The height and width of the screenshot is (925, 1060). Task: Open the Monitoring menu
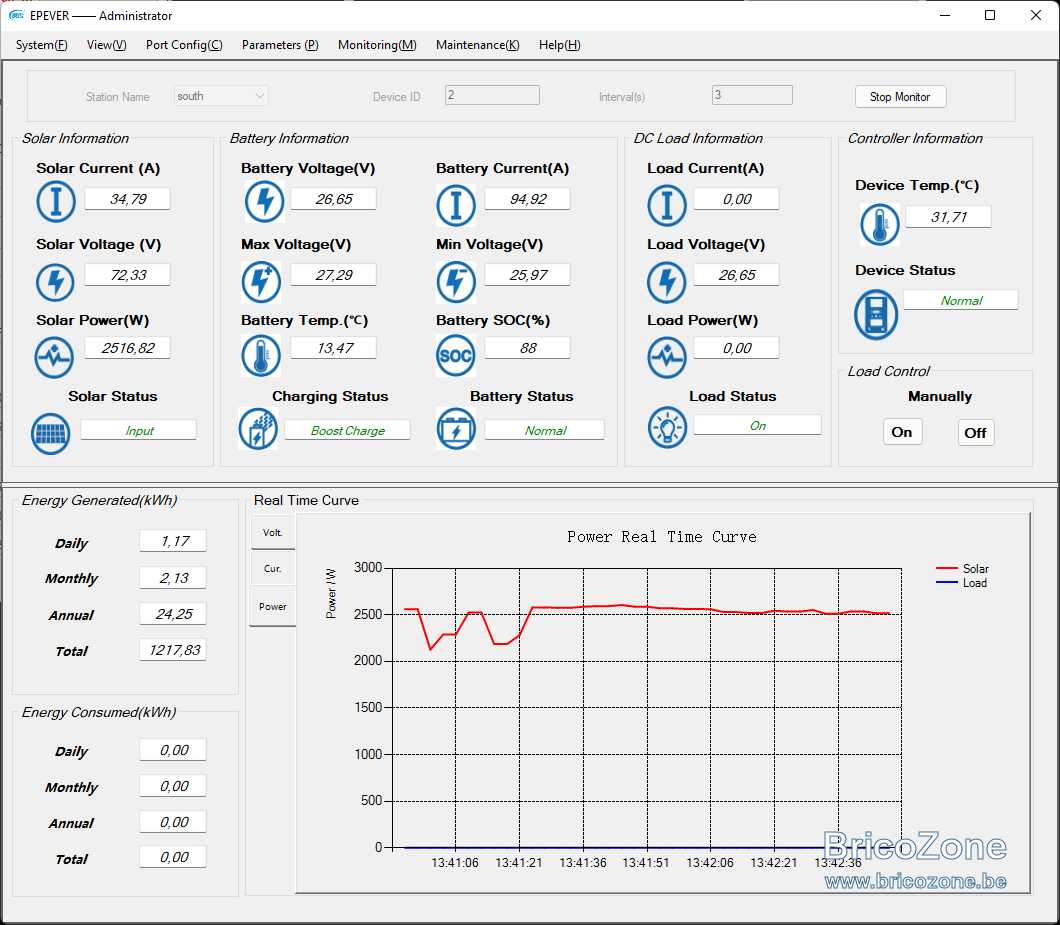pos(377,45)
